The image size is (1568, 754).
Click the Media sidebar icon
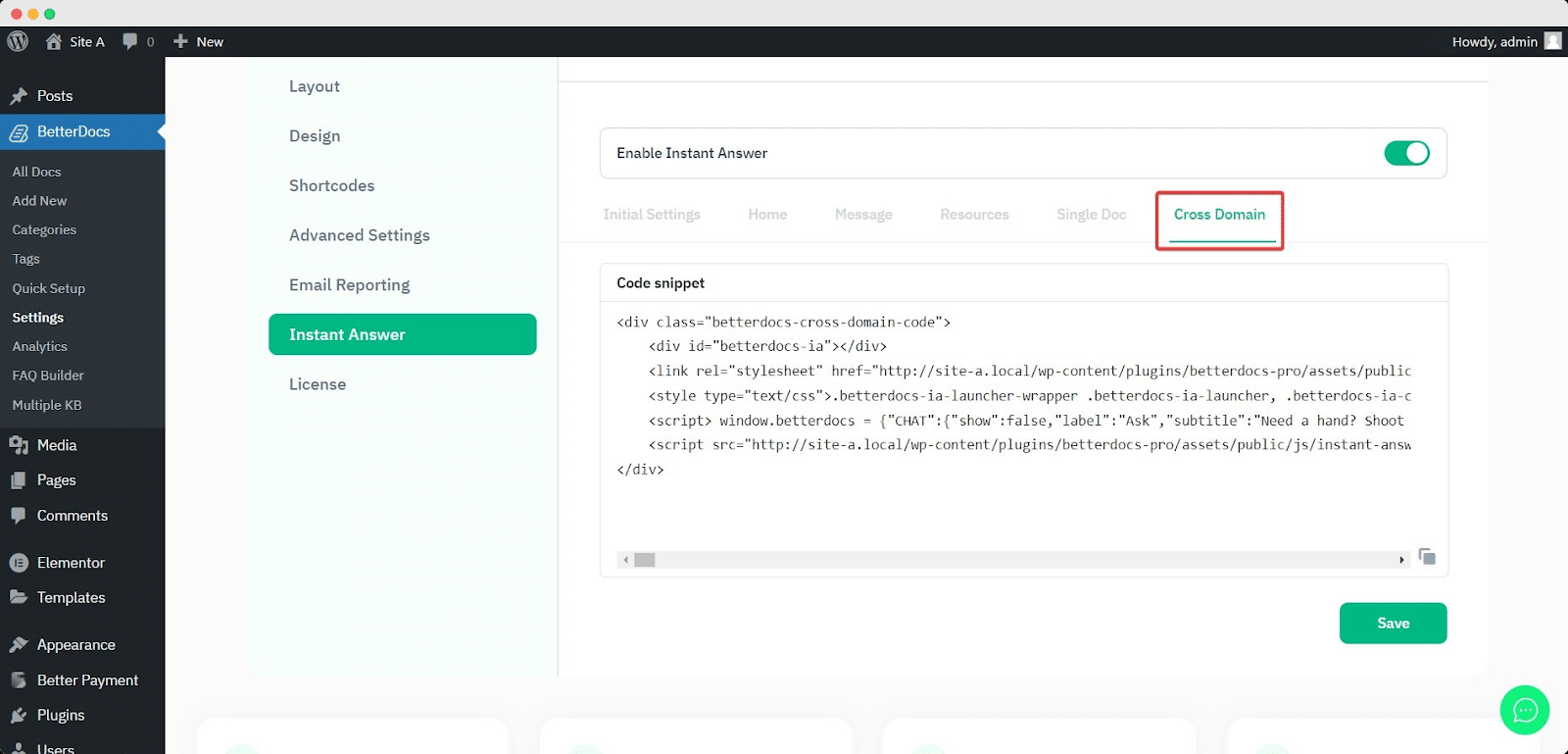pos(19,445)
